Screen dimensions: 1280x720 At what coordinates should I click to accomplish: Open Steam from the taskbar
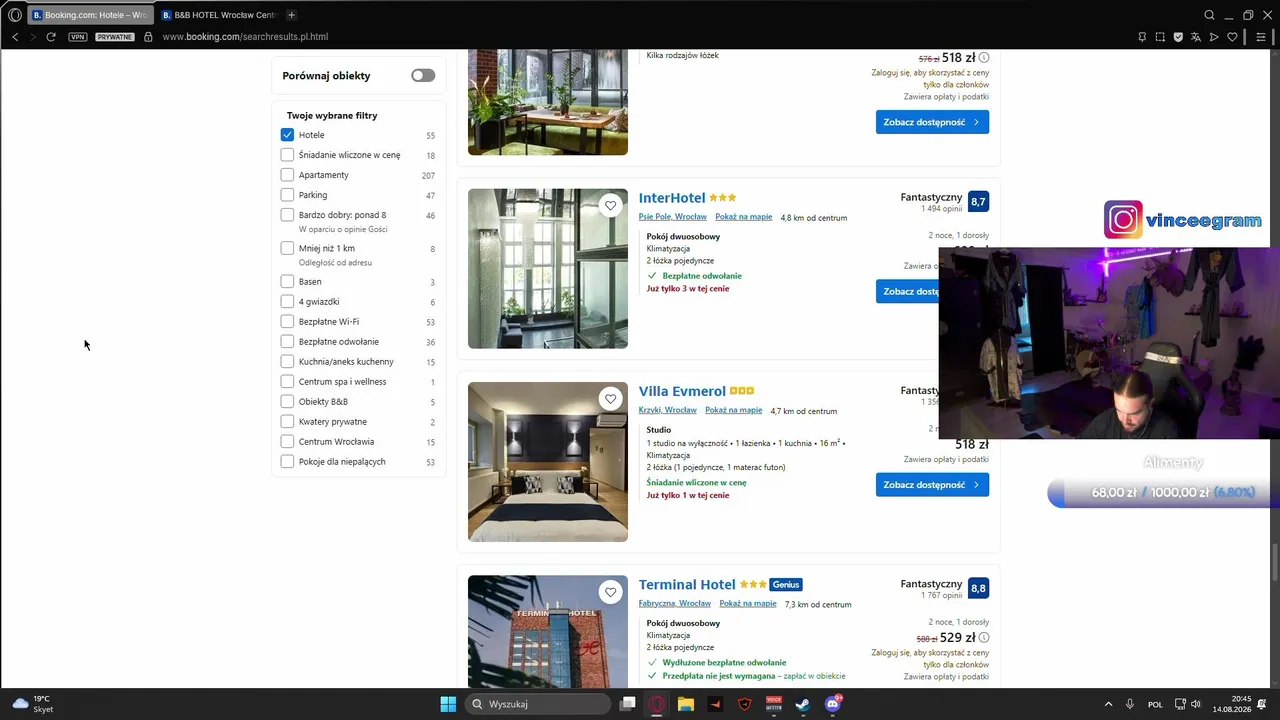(802, 704)
